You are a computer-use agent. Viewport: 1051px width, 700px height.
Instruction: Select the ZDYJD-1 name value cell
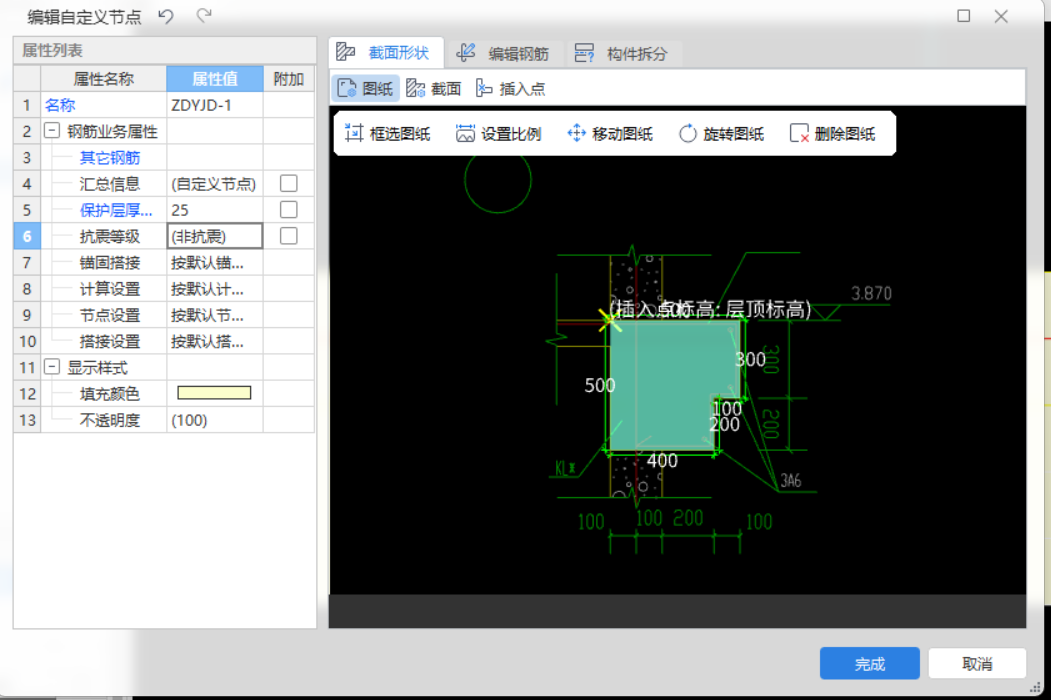(214, 105)
